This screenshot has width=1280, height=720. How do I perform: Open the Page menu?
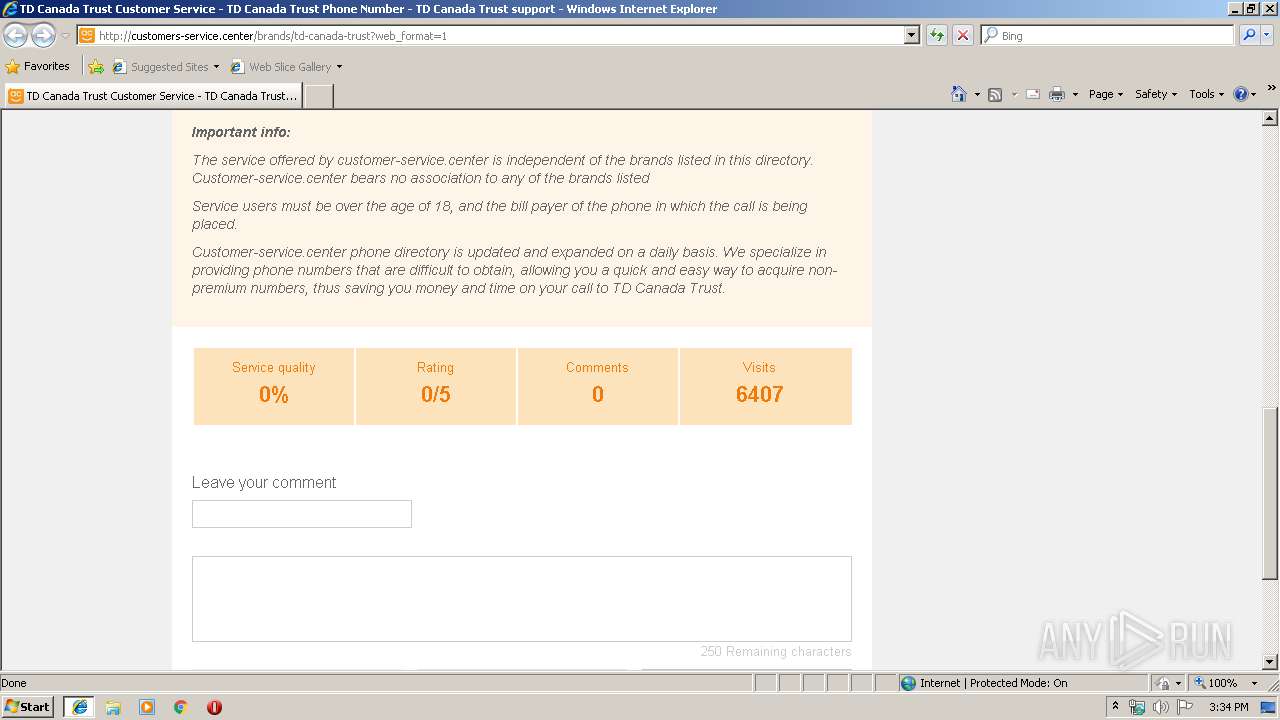click(1105, 94)
